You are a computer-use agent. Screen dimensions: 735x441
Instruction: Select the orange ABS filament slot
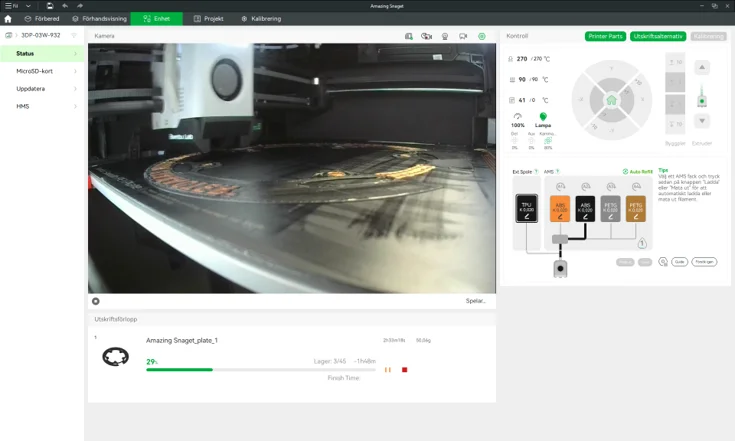(x=560, y=208)
